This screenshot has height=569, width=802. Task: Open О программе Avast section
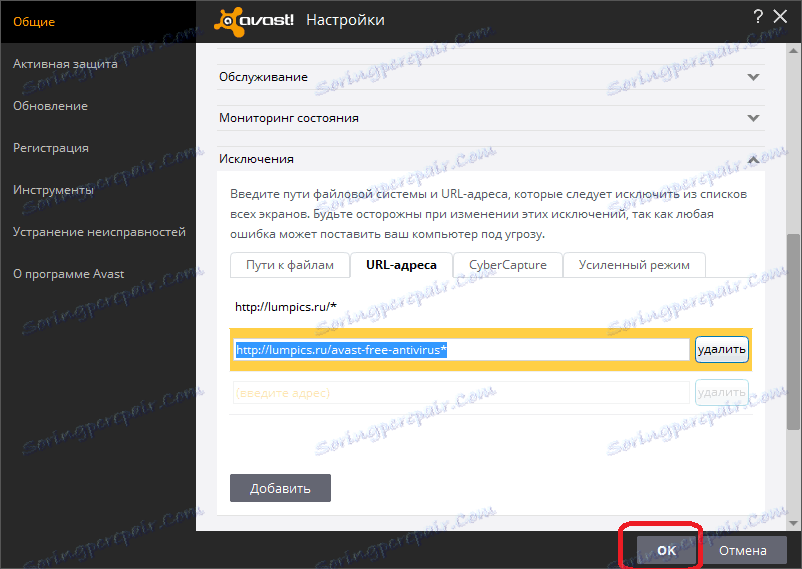pyautogui.click(x=69, y=274)
